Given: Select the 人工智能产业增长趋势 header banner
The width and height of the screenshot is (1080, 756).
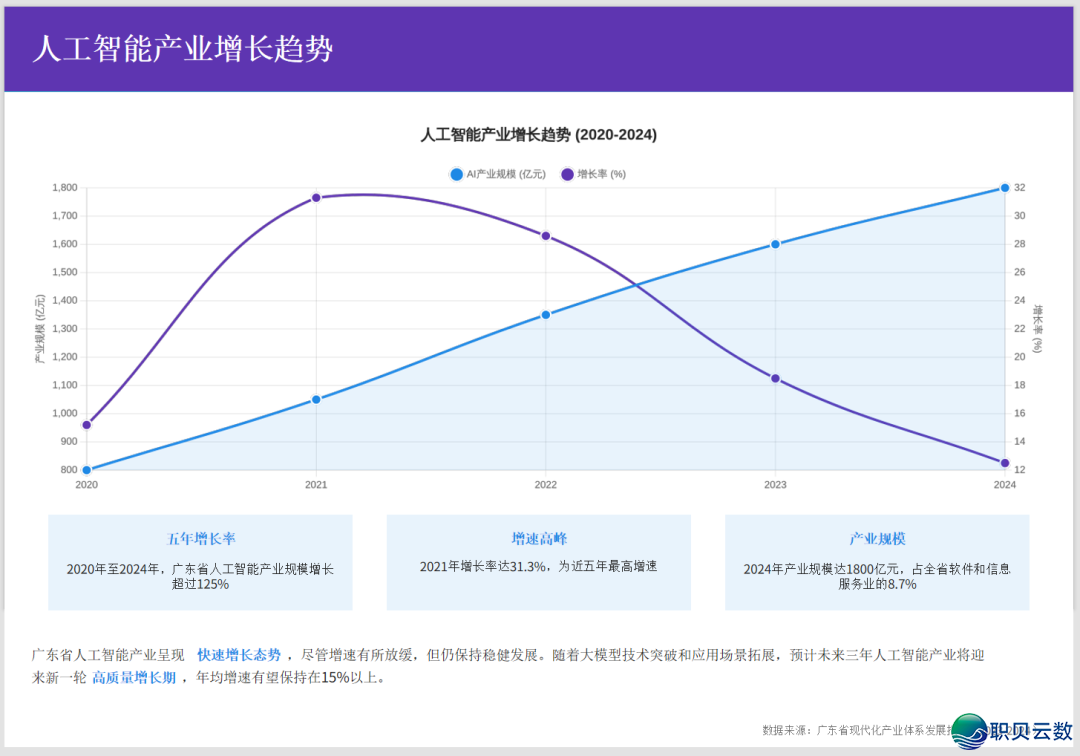Looking at the screenshot, I should 540,46.
